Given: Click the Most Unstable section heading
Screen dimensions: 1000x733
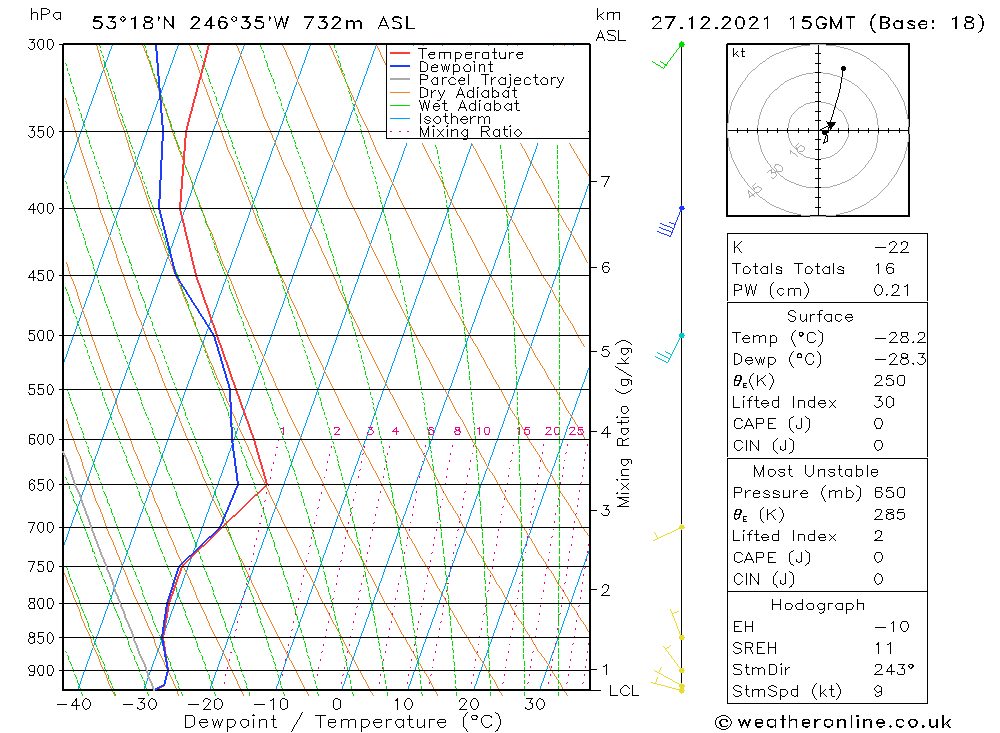Looking at the screenshot, I should 816,471.
